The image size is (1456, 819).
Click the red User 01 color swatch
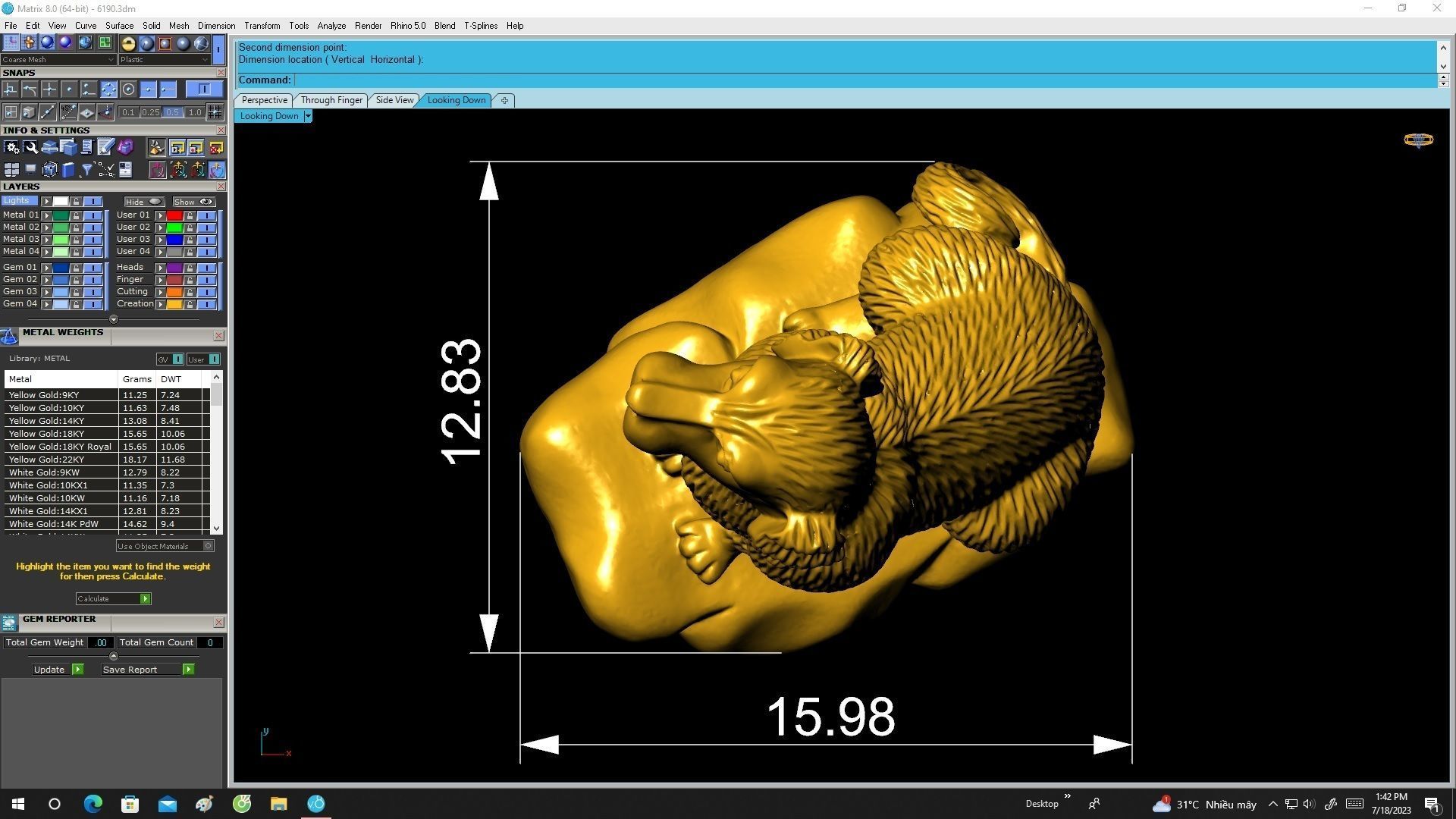click(174, 215)
